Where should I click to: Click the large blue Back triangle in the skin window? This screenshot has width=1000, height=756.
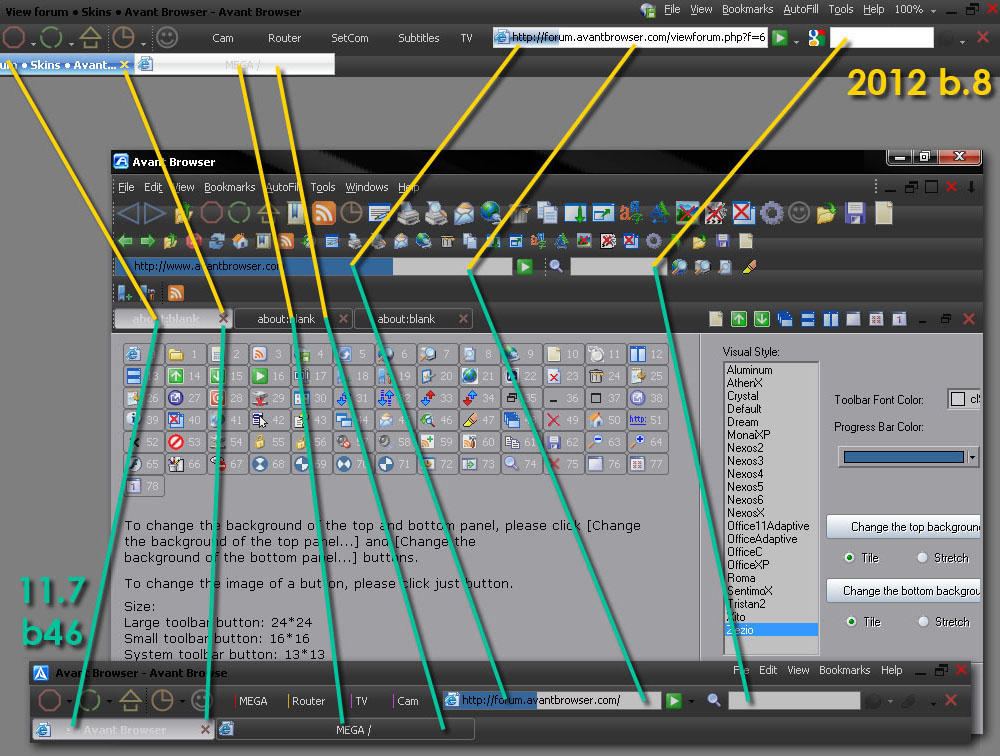[128, 212]
